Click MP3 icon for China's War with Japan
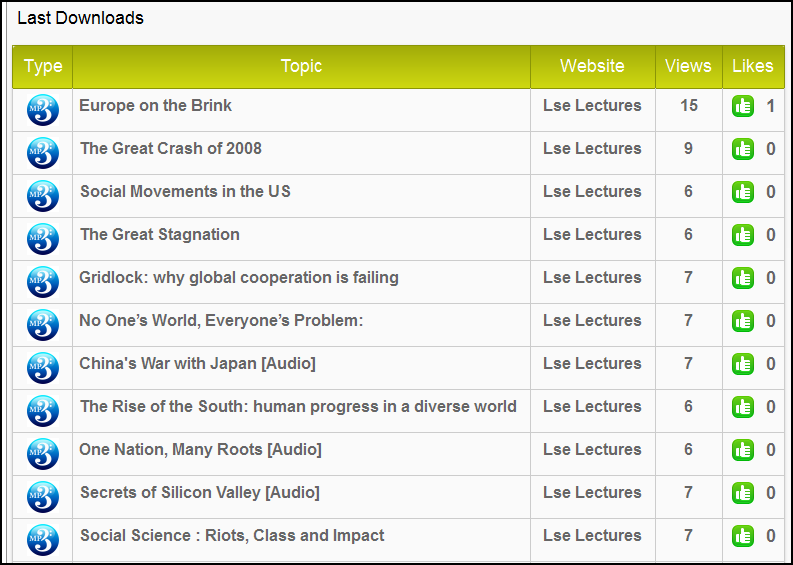This screenshot has height=565, width=793. tap(43, 368)
